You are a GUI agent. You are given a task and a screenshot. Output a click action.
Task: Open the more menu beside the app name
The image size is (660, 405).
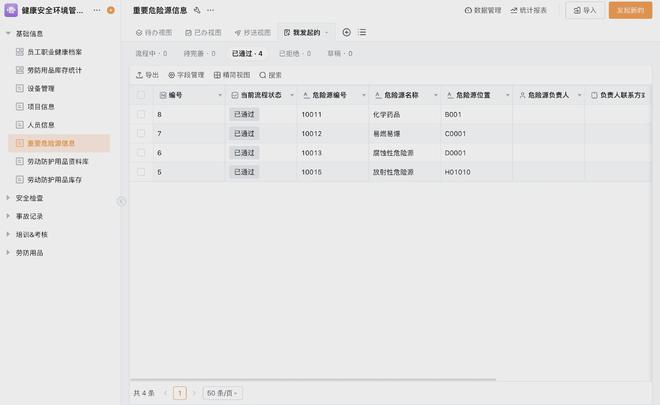tap(97, 10)
